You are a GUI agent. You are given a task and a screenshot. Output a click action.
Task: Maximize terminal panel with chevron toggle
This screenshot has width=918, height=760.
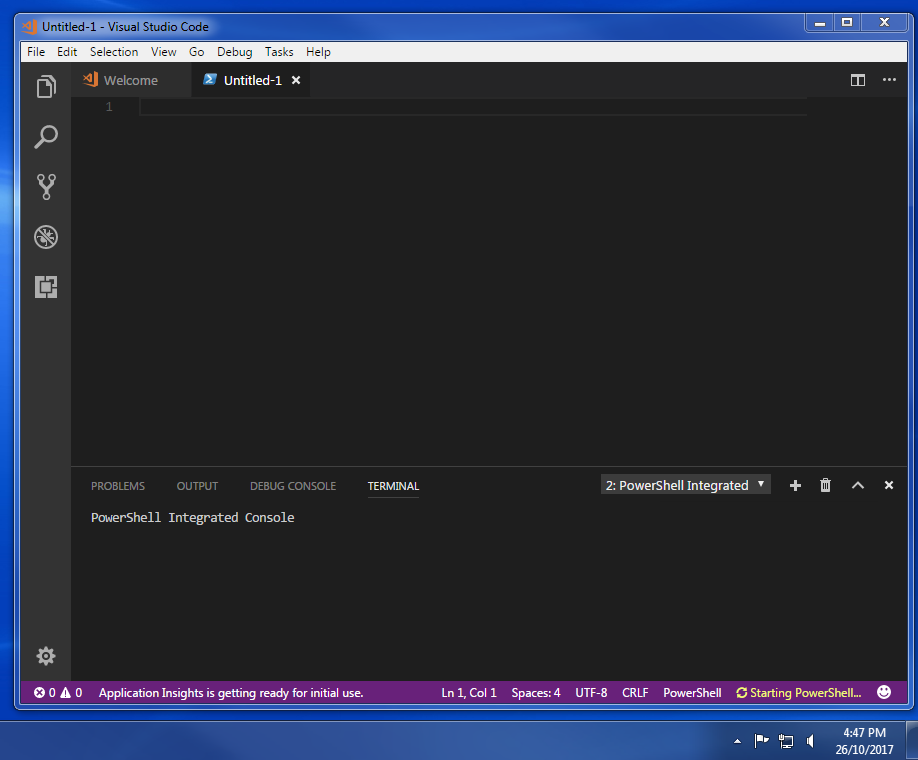[x=857, y=485]
